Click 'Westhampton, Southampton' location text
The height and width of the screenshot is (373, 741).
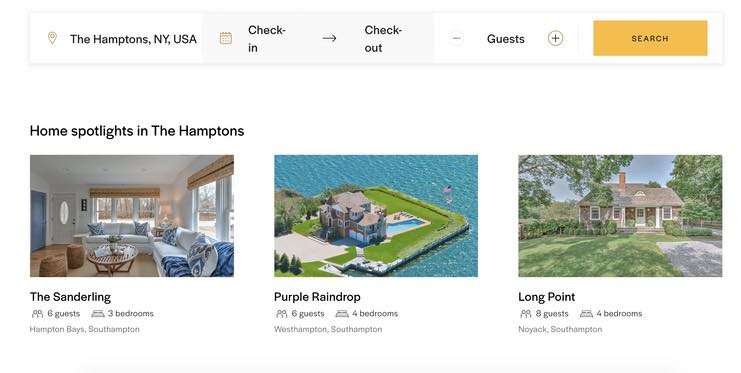328,329
